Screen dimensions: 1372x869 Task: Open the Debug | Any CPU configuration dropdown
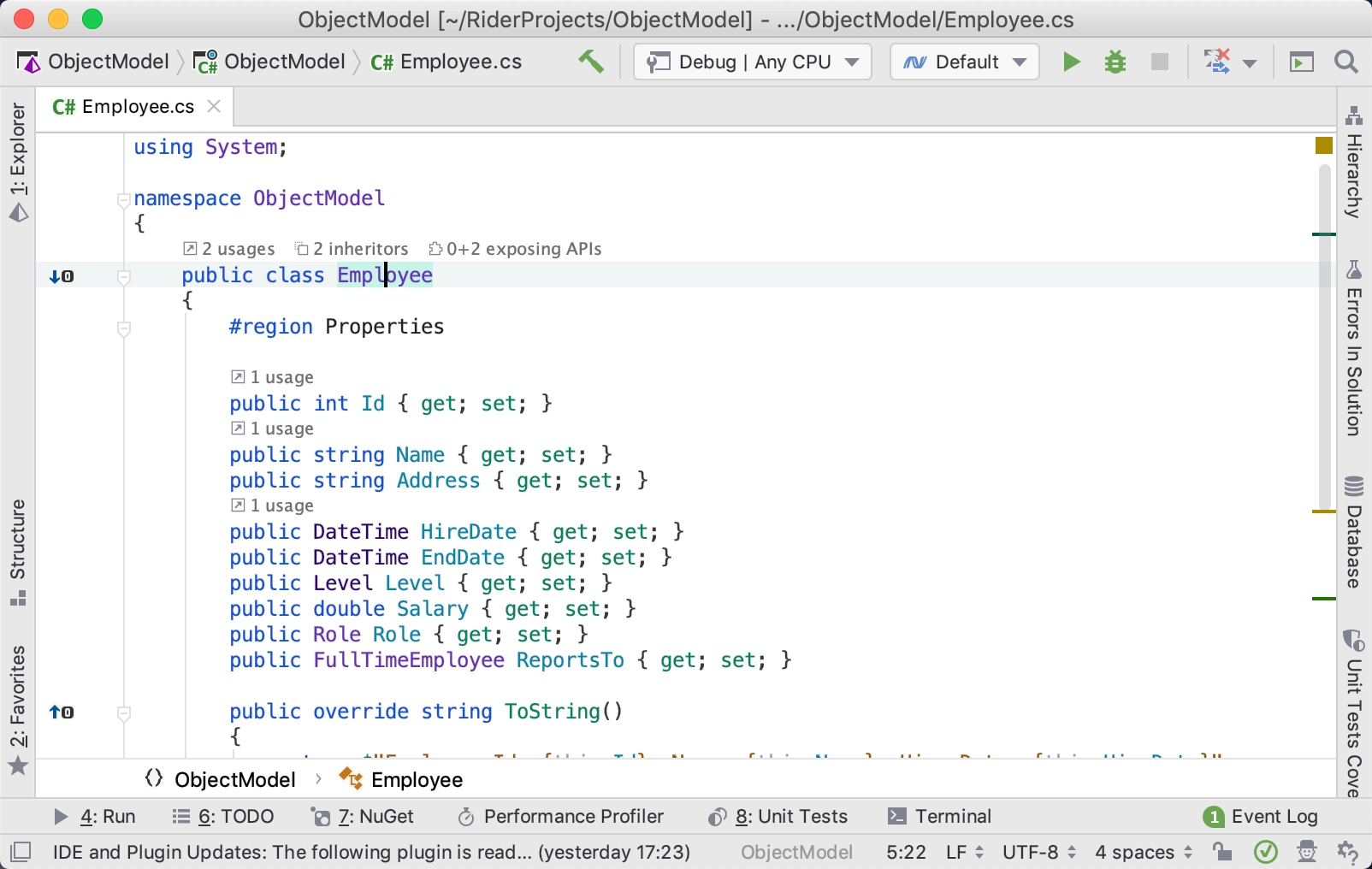(753, 62)
